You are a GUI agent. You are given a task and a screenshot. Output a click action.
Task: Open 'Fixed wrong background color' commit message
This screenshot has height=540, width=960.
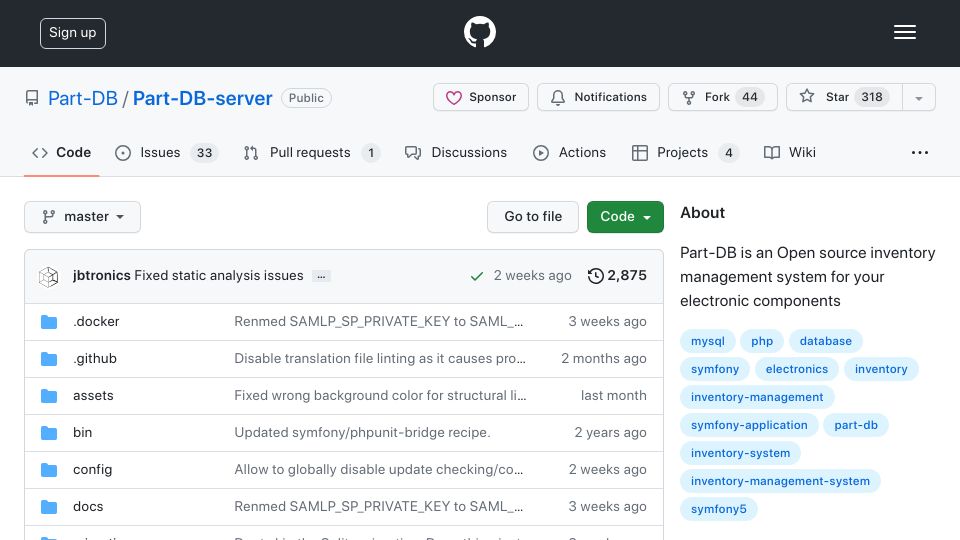click(x=380, y=396)
